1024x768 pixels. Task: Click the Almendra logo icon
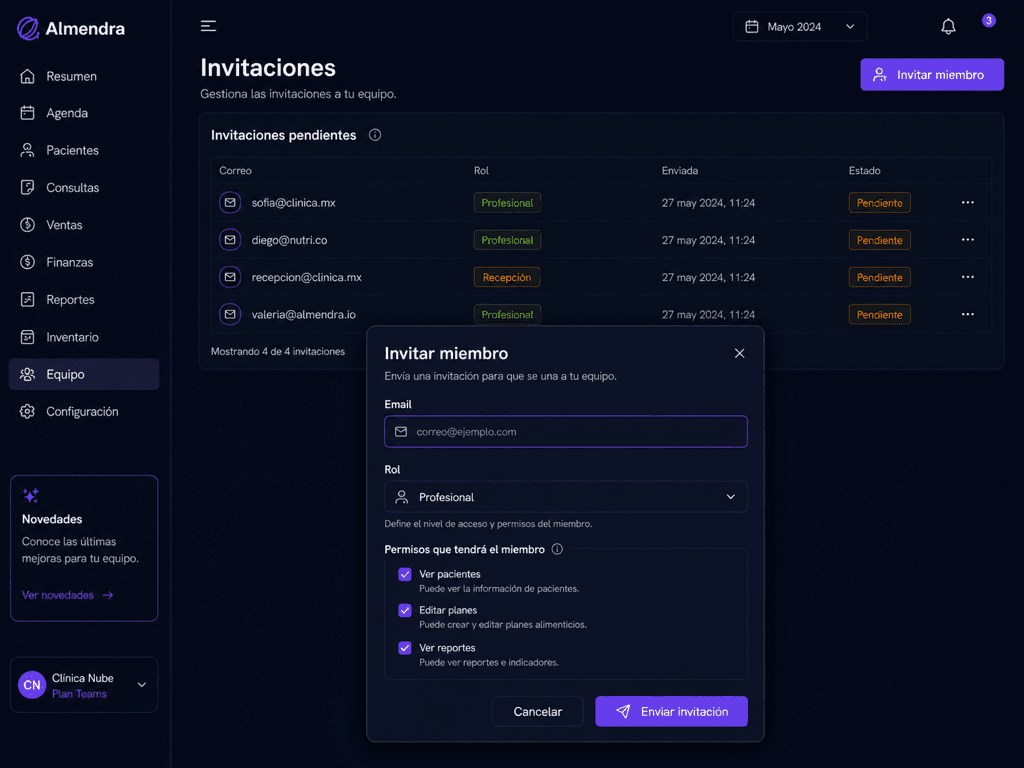tap(28, 28)
